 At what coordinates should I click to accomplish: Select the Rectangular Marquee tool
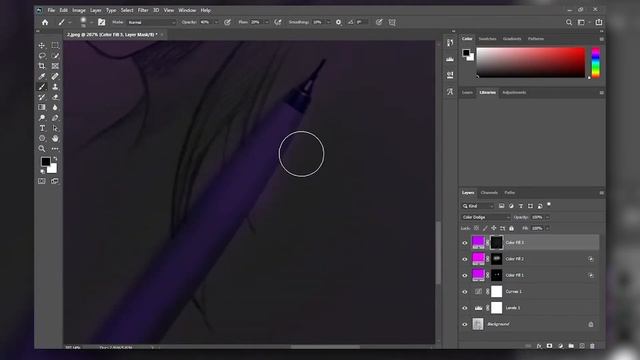(x=55, y=45)
